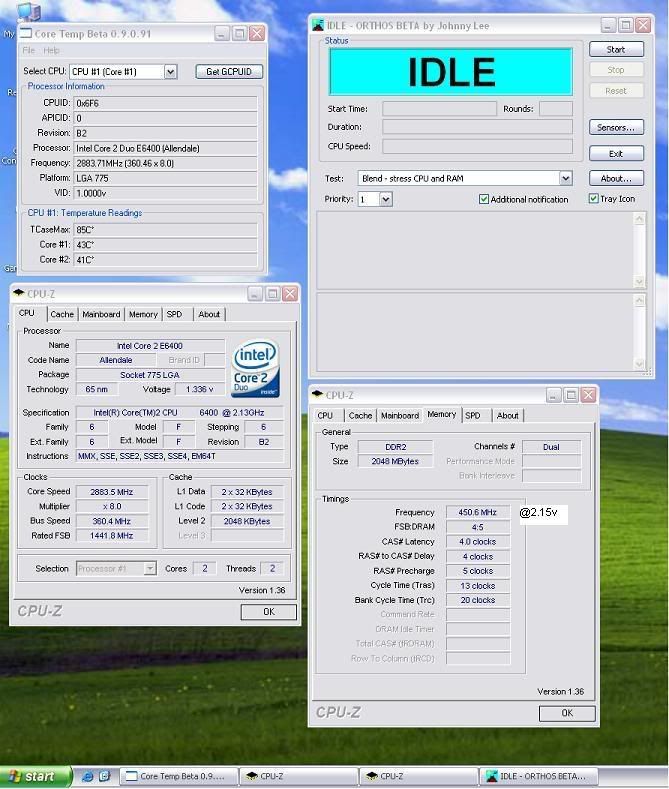Click Internet Explorer quick launch icon
The height and width of the screenshot is (789, 669).
click(88, 776)
